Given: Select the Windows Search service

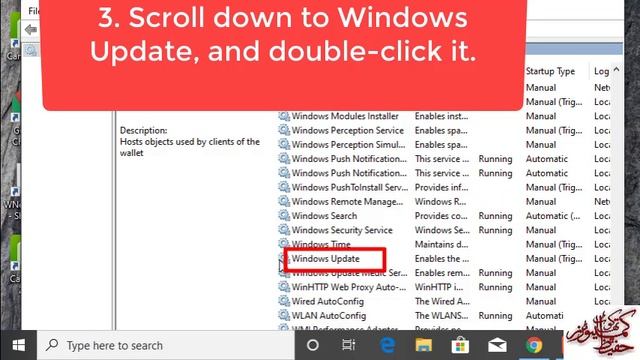Looking at the screenshot, I should pyautogui.click(x=324, y=216).
